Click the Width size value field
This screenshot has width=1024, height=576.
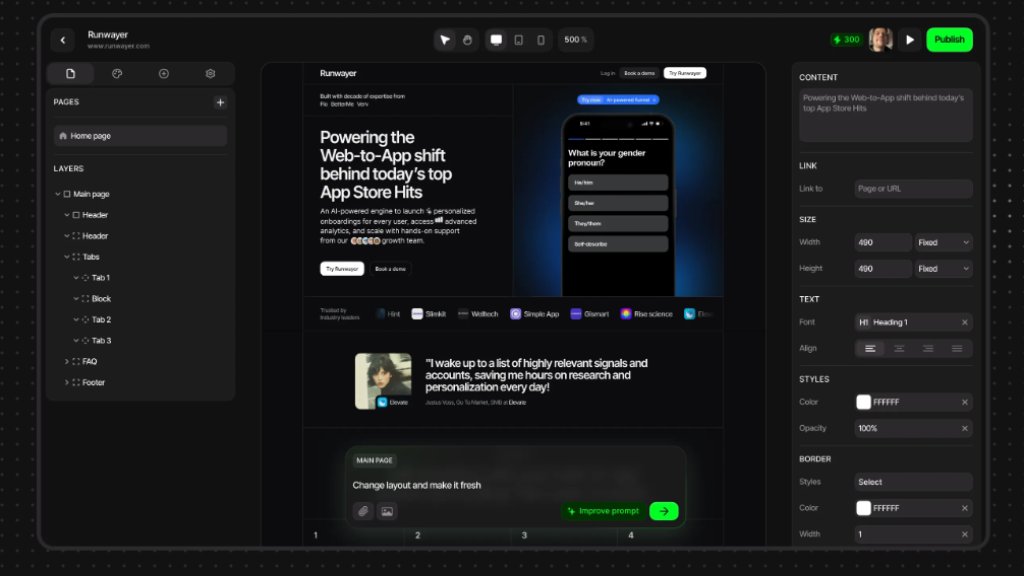(882, 242)
